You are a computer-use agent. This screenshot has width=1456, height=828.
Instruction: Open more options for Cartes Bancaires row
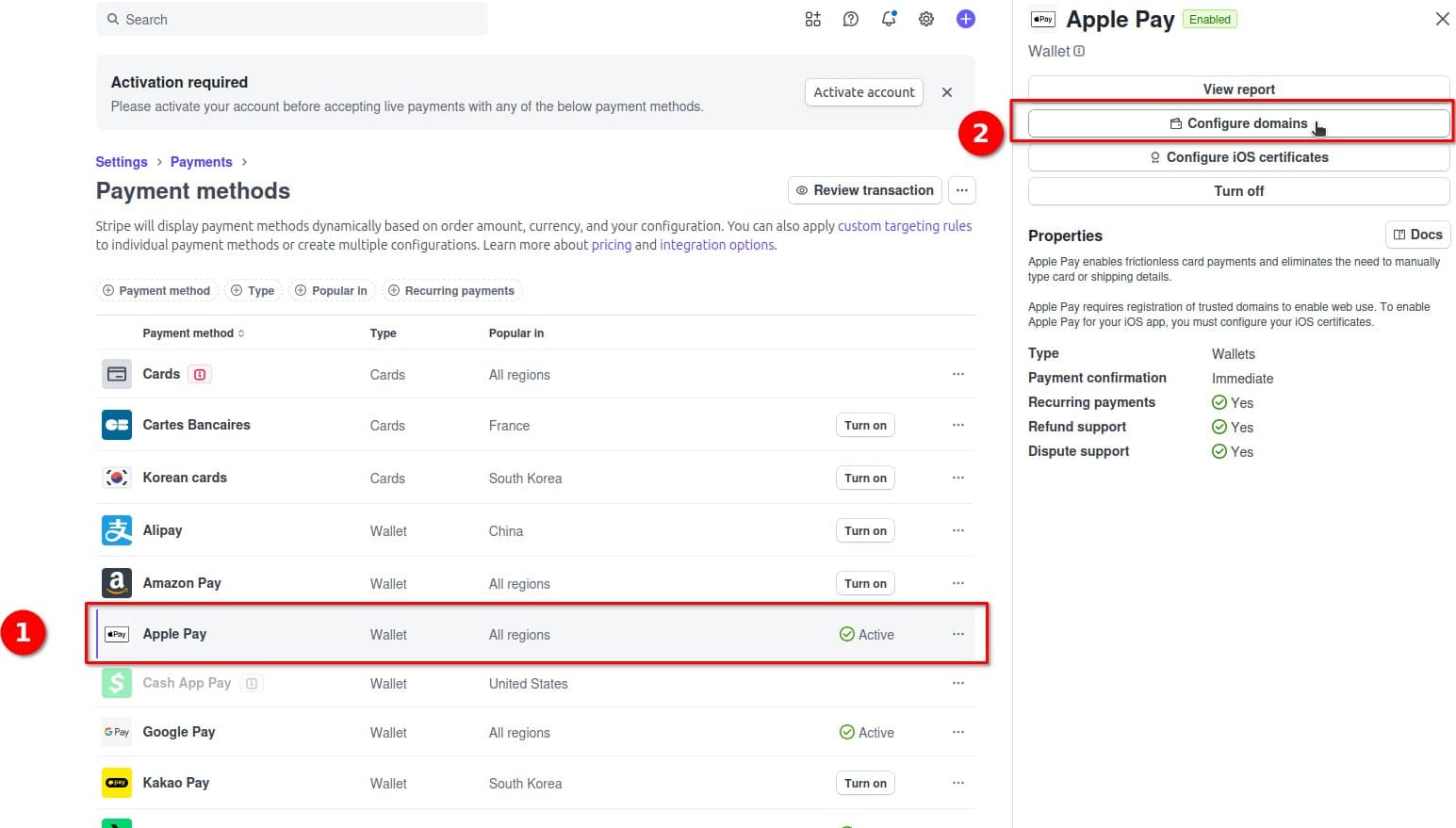(x=958, y=425)
